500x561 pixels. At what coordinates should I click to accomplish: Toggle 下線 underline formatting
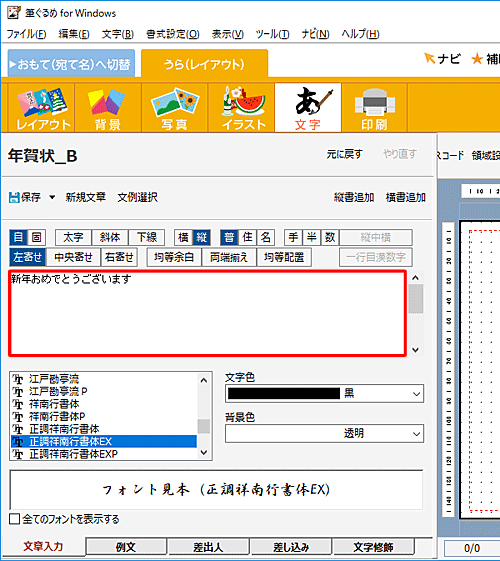(147, 237)
